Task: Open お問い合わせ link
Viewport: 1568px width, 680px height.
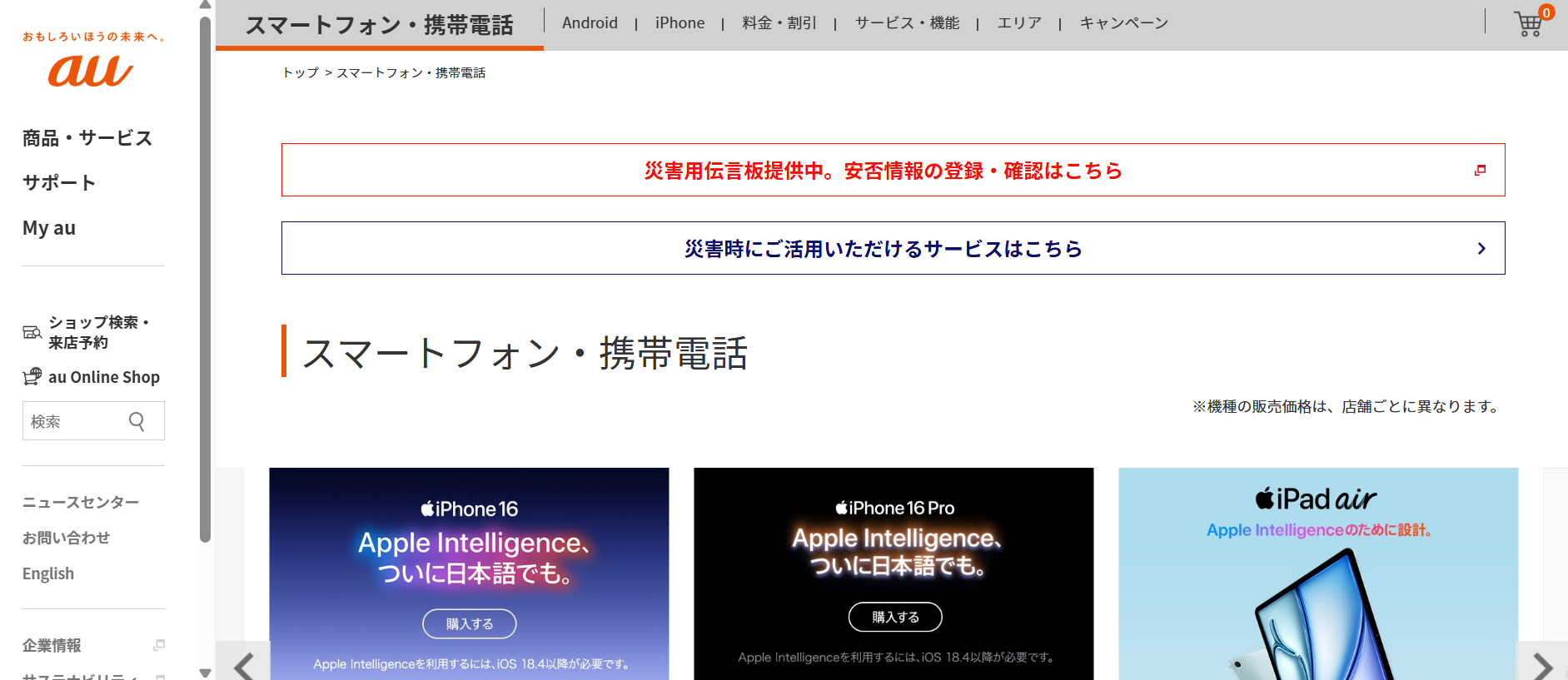Action: [x=67, y=538]
